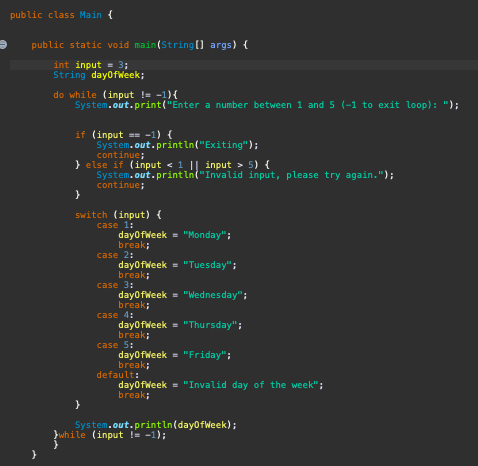Click the switch (input) statement
Viewport: 478px width, 466px height.
(x=118, y=215)
